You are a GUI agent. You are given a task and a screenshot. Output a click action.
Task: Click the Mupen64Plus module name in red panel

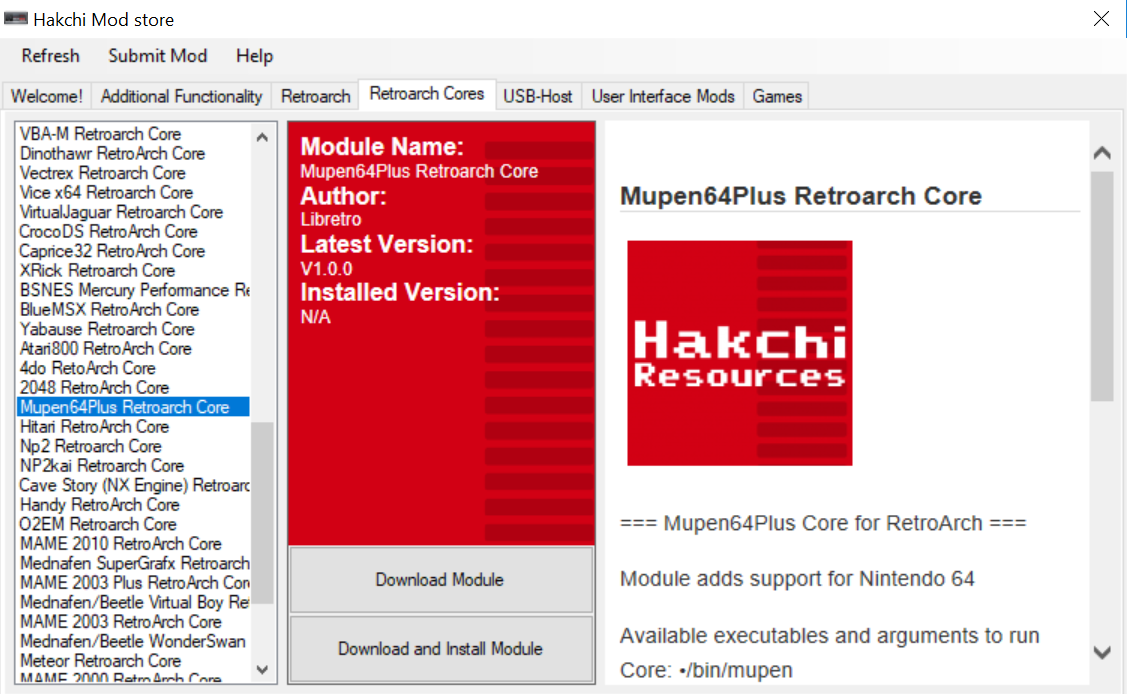(x=419, y=171)
